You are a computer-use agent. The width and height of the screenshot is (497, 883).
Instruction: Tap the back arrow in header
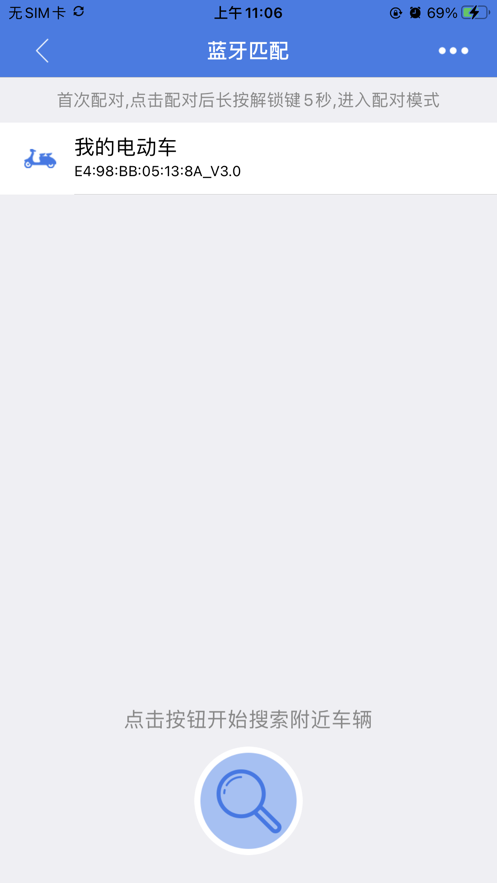(42, 51)
